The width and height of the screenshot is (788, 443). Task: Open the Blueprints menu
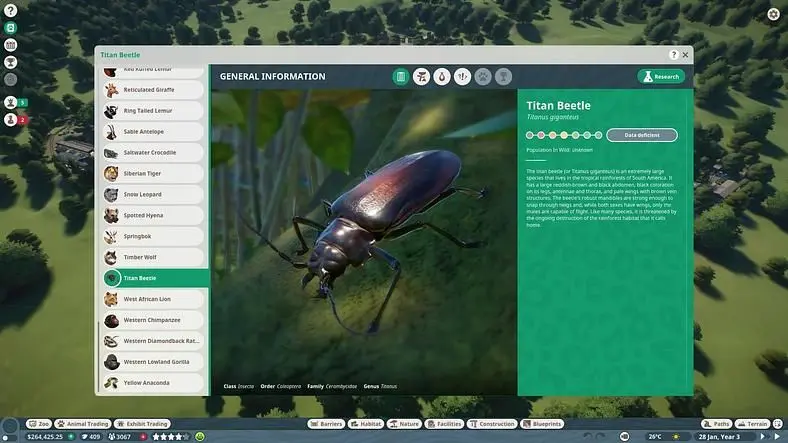(x=542, y=424)
